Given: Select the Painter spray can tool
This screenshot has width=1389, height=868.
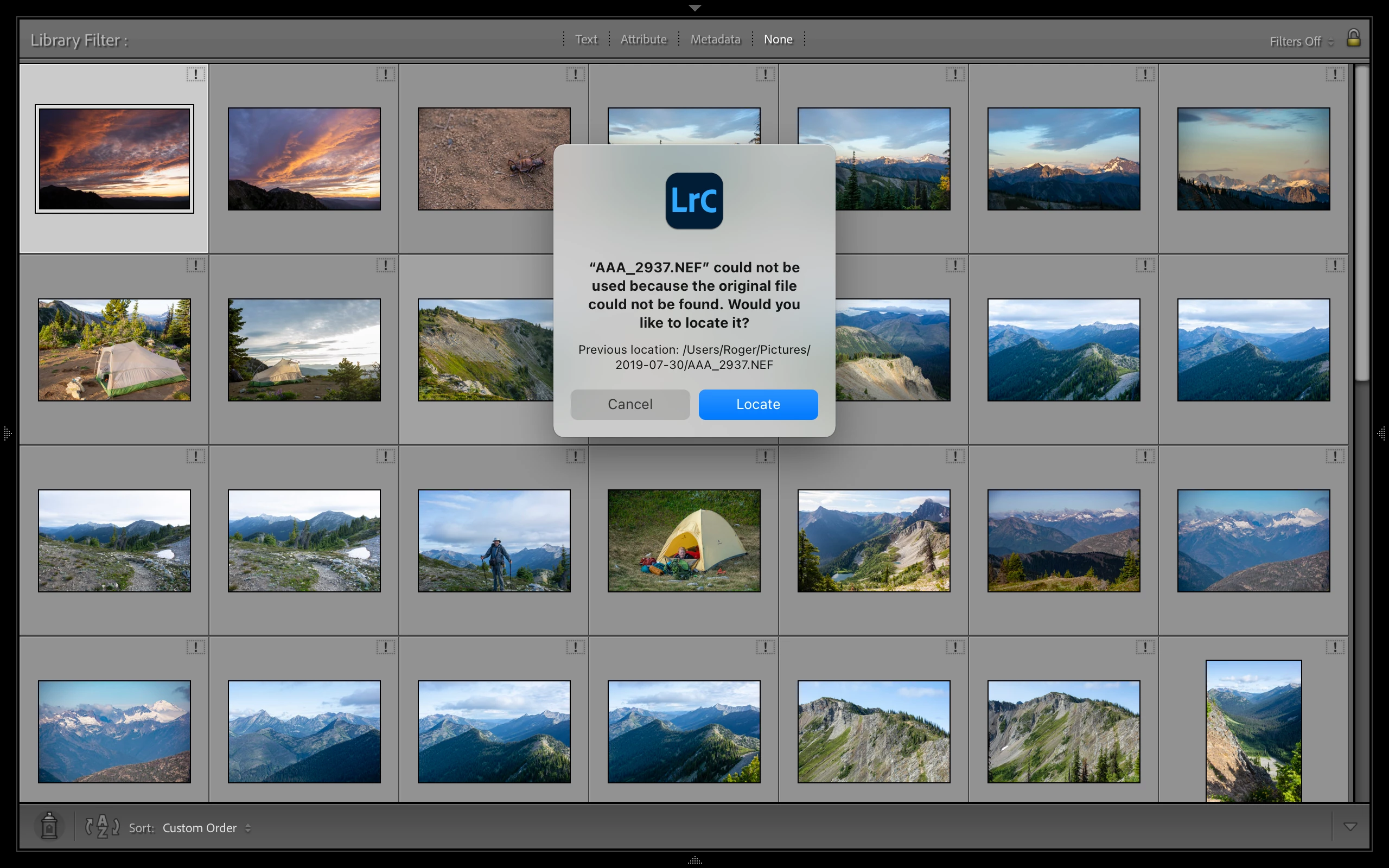Looking at the screenshot, I should click(x=49, y=827).
